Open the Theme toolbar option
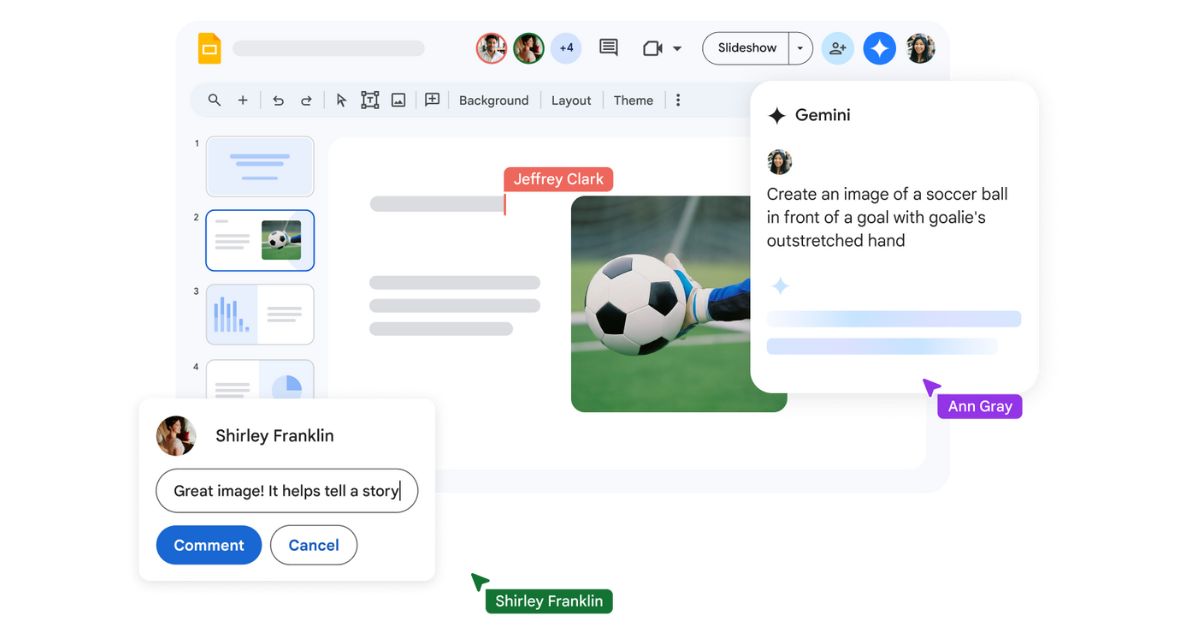This screenshot has width=1200, height=630. 633,100
